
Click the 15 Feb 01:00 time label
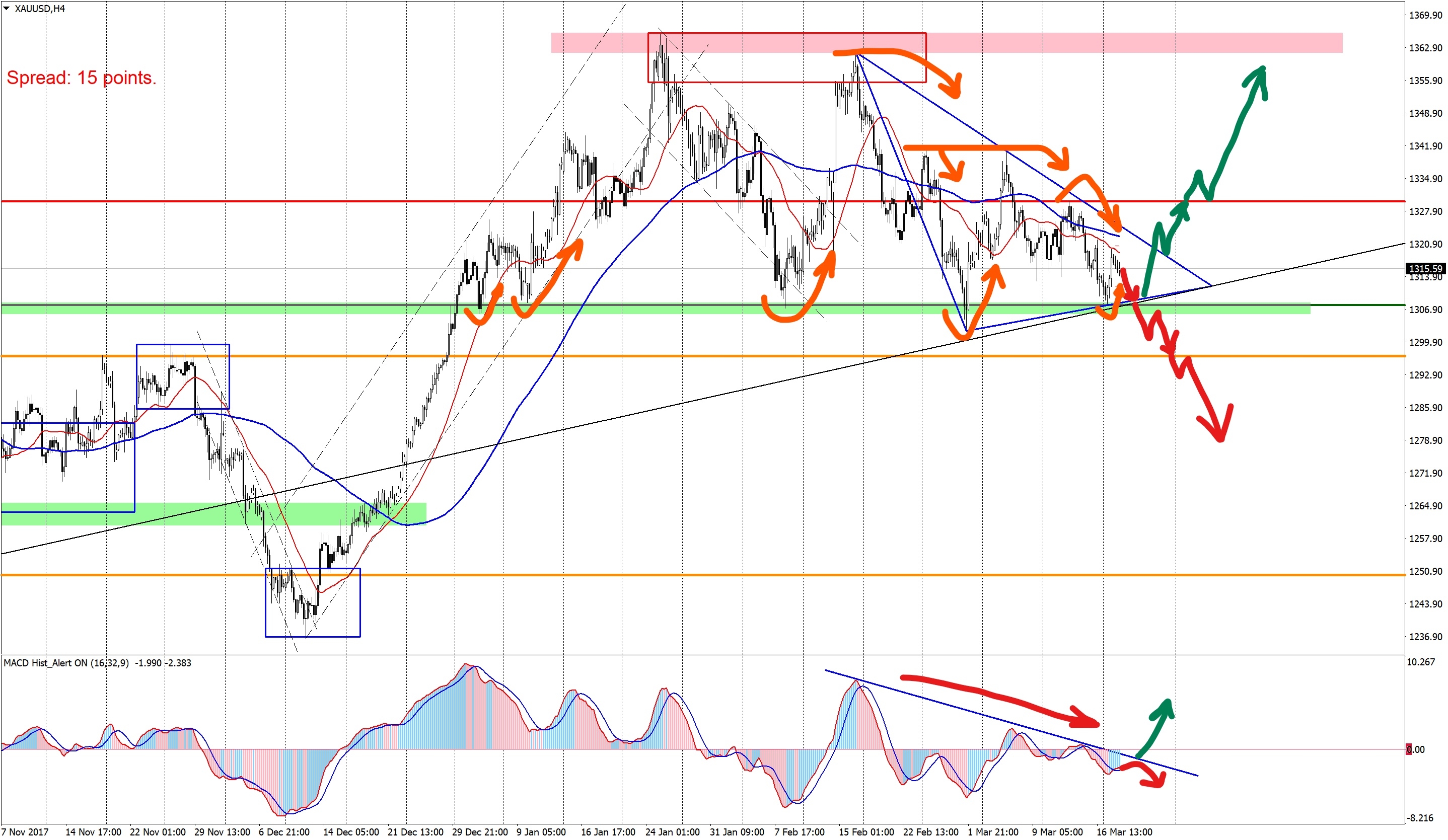[866, 832]
